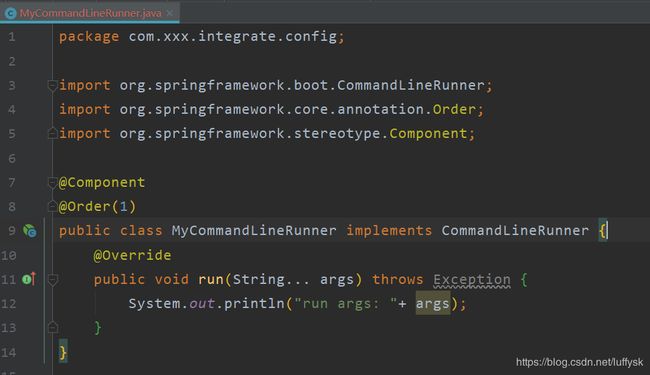Screen dimensions: 650x375
Task: Click the throws keyword on line 11
Action: pyautogui.click(x=398, y=279)
